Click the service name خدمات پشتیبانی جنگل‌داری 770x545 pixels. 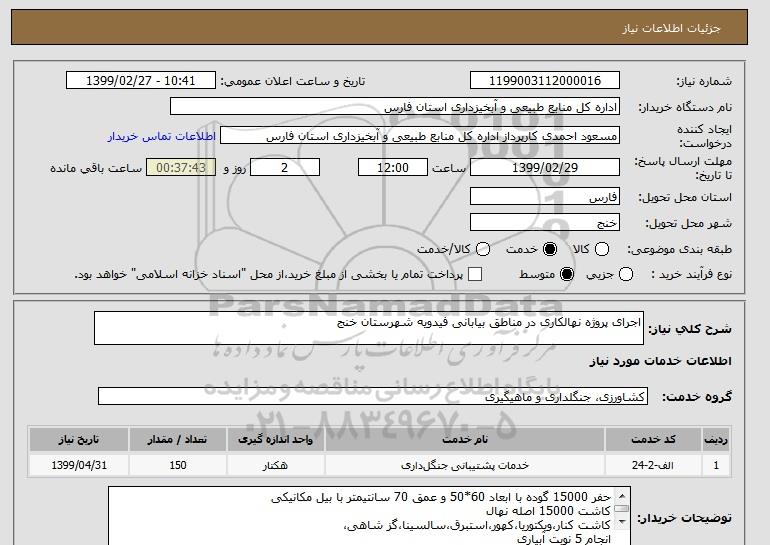click(465, 465)
